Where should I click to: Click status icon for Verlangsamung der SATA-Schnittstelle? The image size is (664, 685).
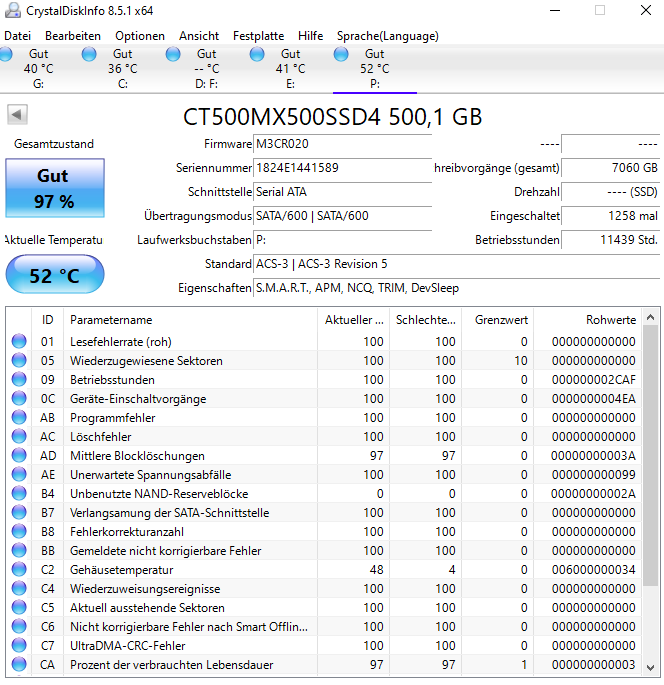click(x=19, y=512)
